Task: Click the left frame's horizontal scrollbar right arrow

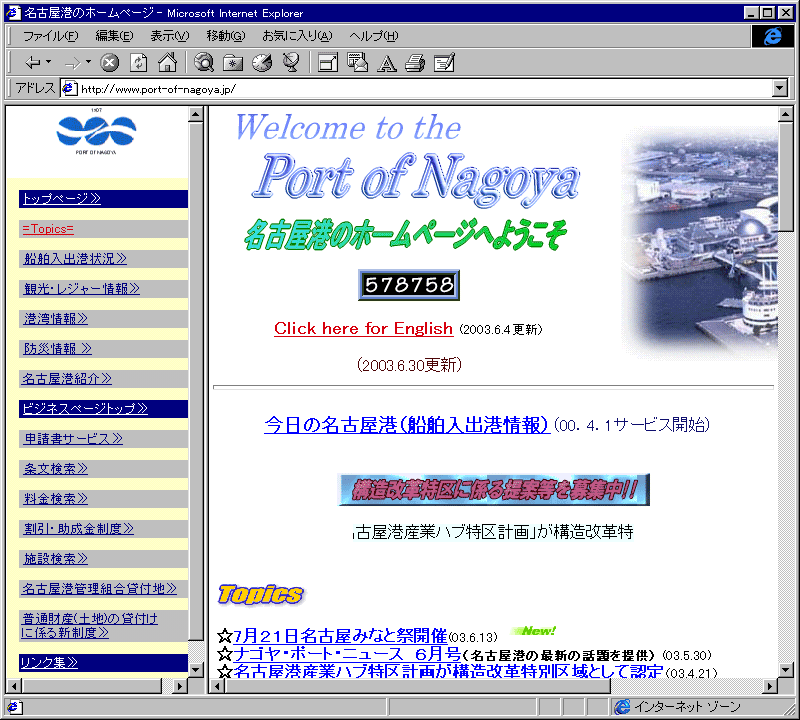Action: 180,686
